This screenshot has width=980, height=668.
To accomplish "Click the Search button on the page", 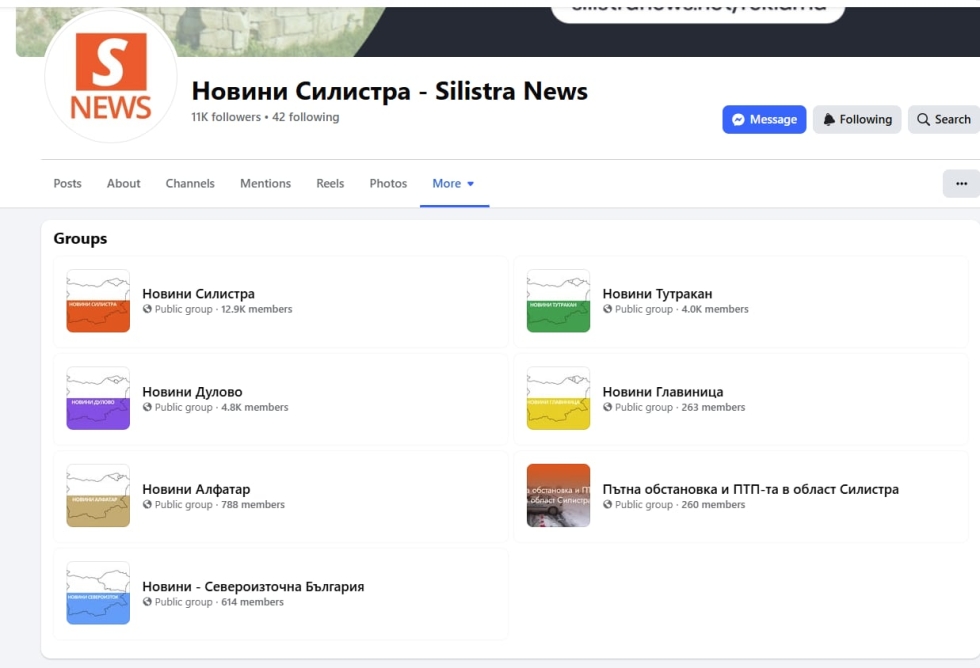I will [943, 120].
